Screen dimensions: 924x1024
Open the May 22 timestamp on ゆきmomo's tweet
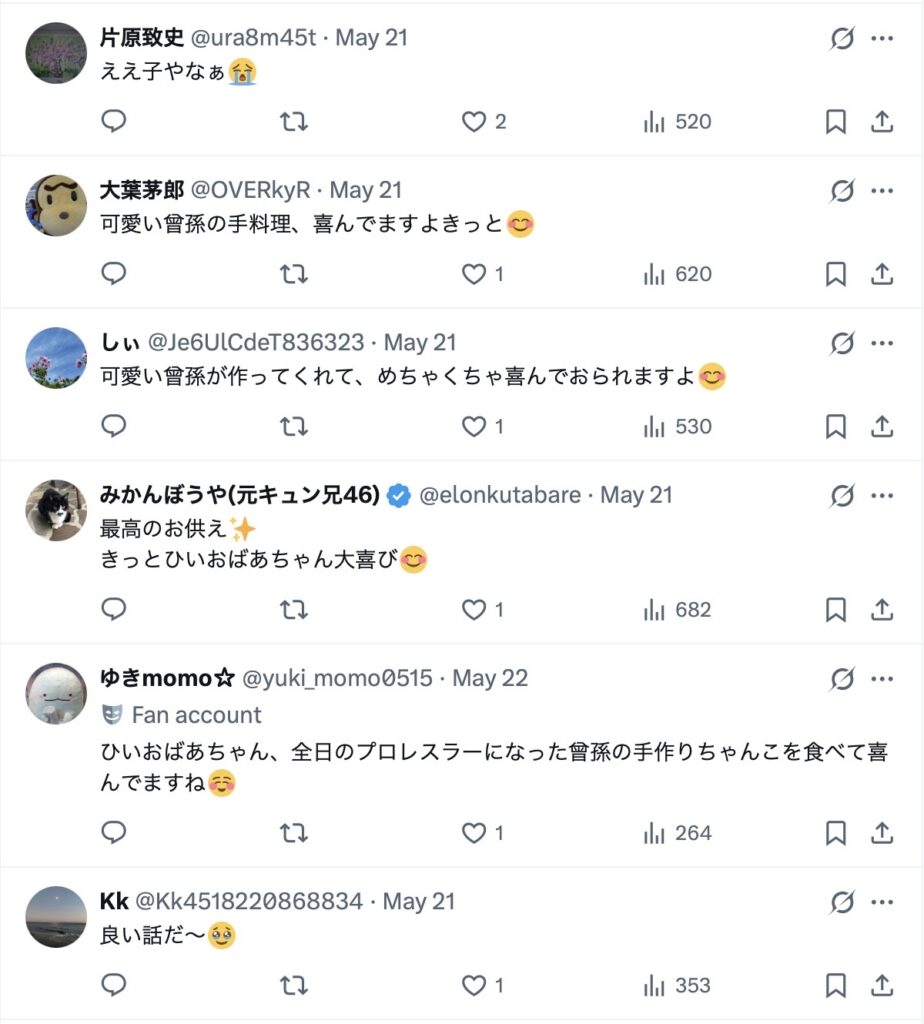click(490, 679)
